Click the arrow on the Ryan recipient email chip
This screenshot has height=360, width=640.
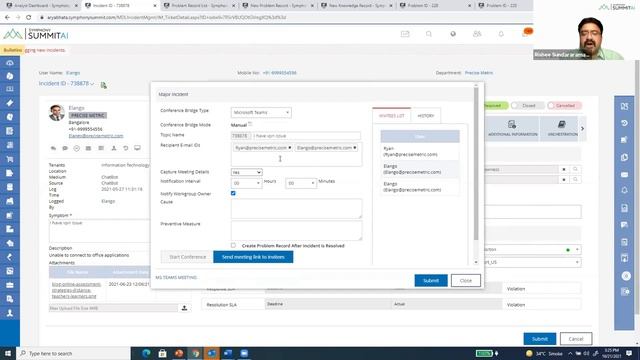pos(289,148)
